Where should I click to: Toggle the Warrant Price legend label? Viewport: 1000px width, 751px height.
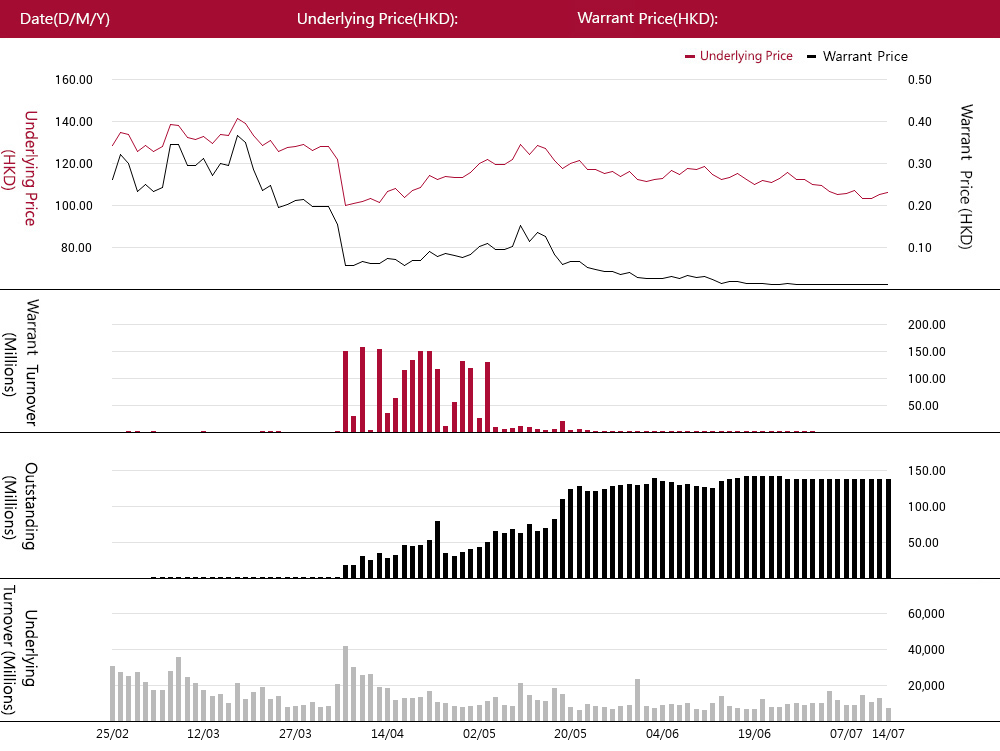click(865, 56)
